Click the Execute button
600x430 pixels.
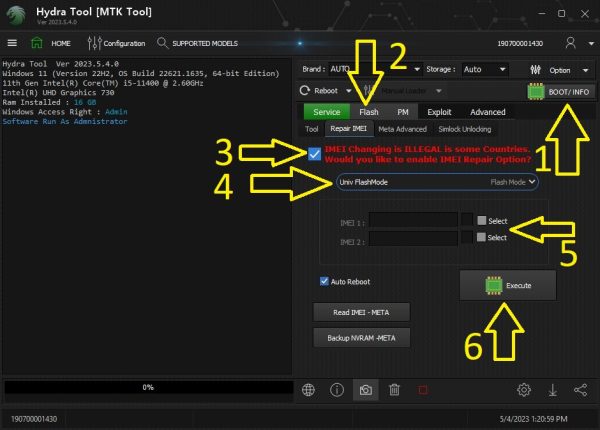pos(508,285)
